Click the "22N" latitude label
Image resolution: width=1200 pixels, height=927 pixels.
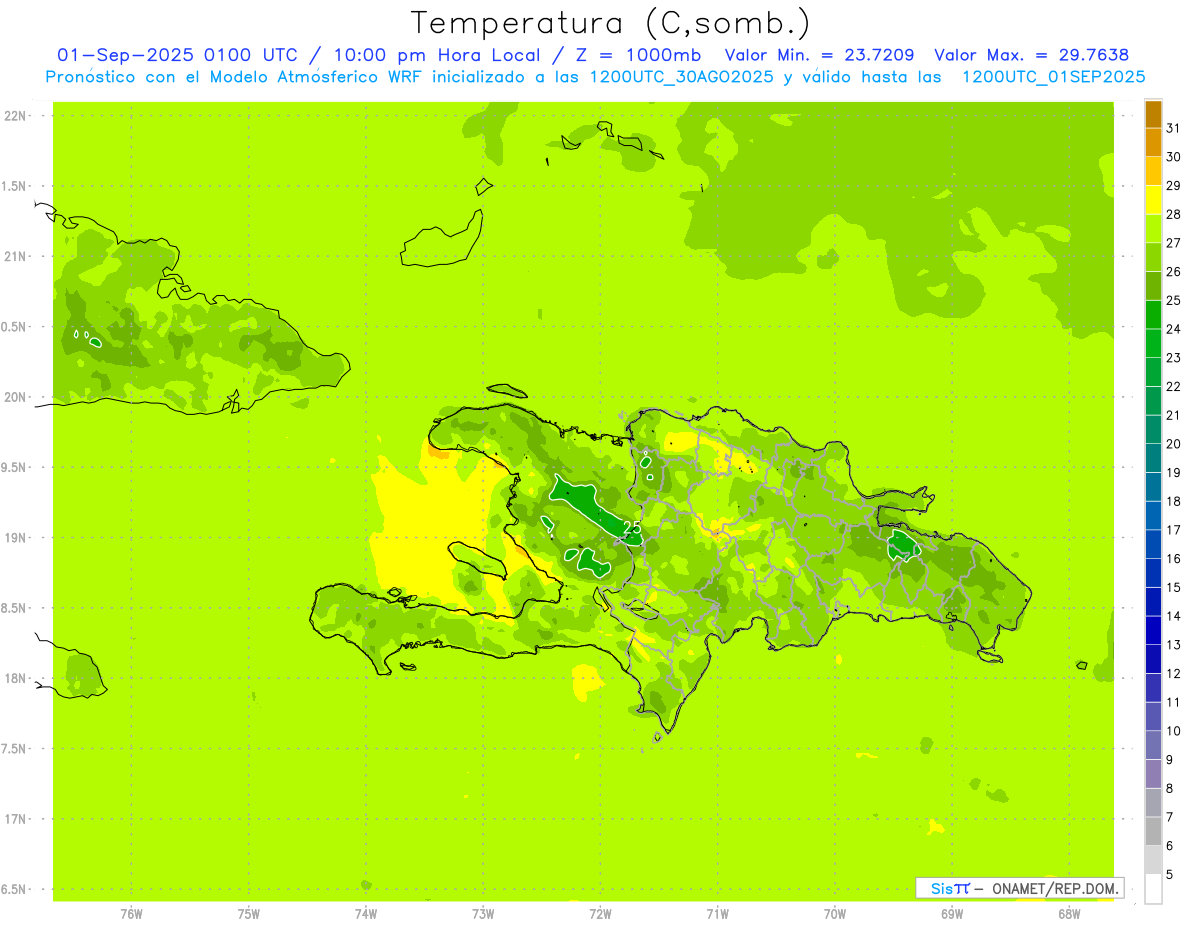pyautogui.click(x=16, y=116)
